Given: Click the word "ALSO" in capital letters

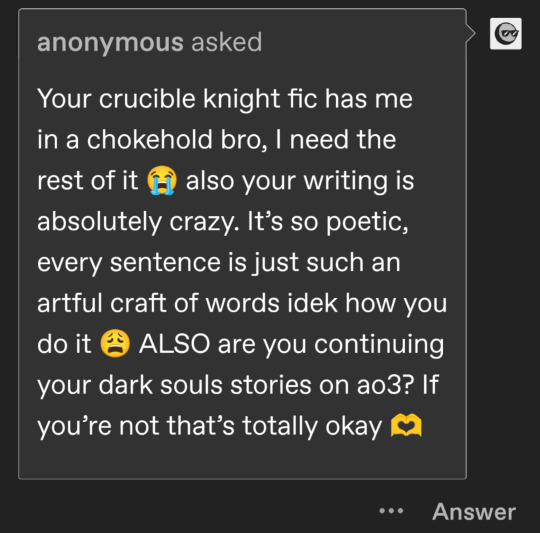Looking at the screenshot, I should 174,344.
